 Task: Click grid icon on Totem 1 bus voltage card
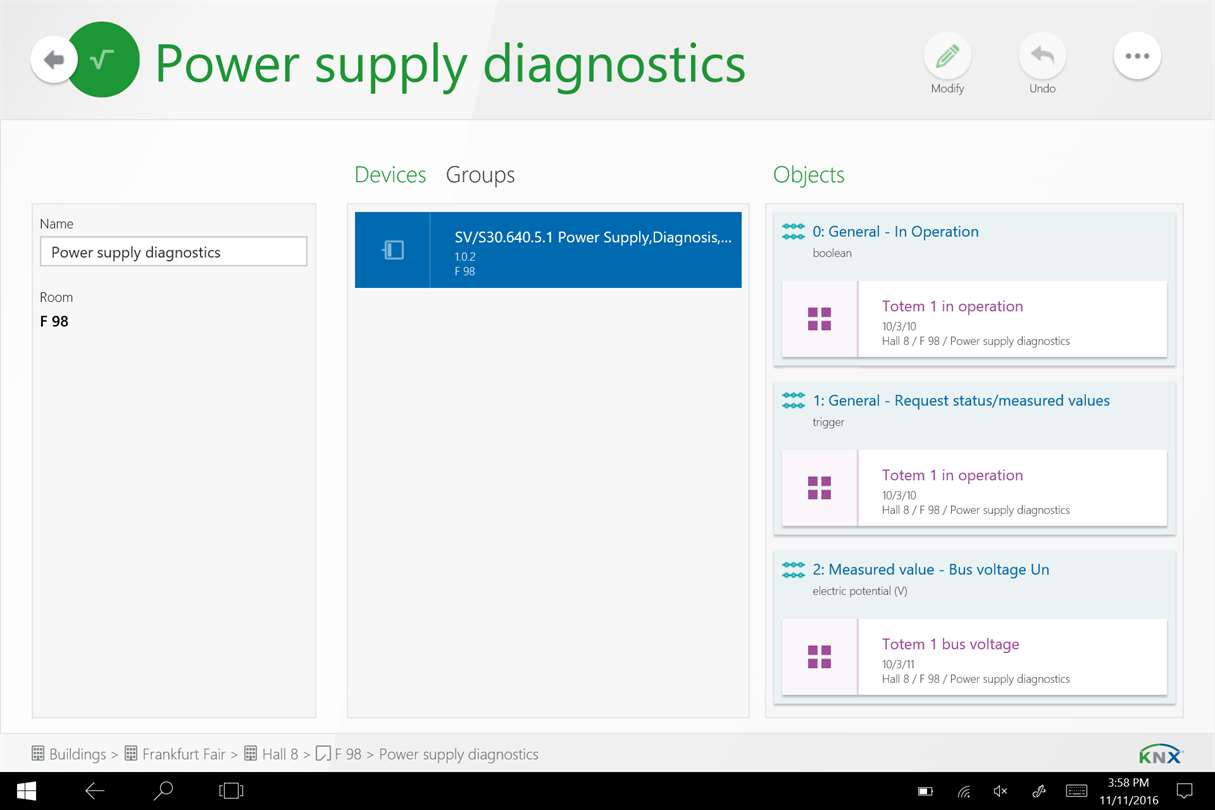(x=819, y=657)
